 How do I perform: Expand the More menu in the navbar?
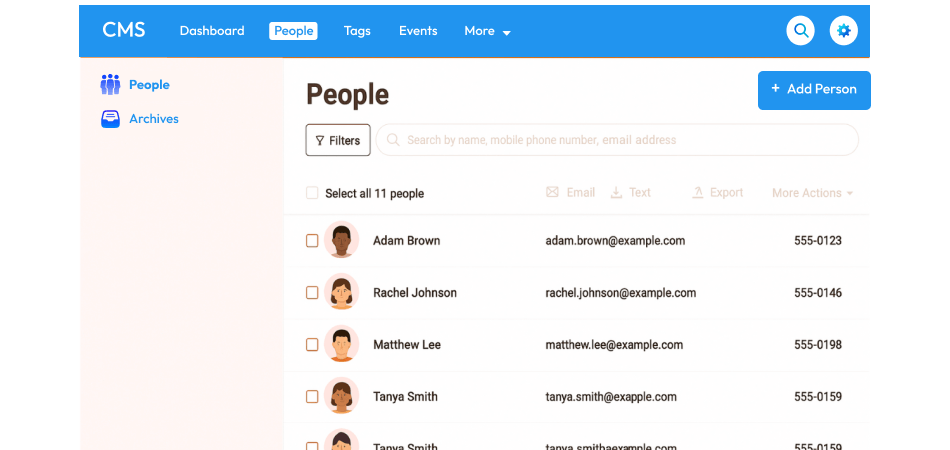click(x=487, y=31)
